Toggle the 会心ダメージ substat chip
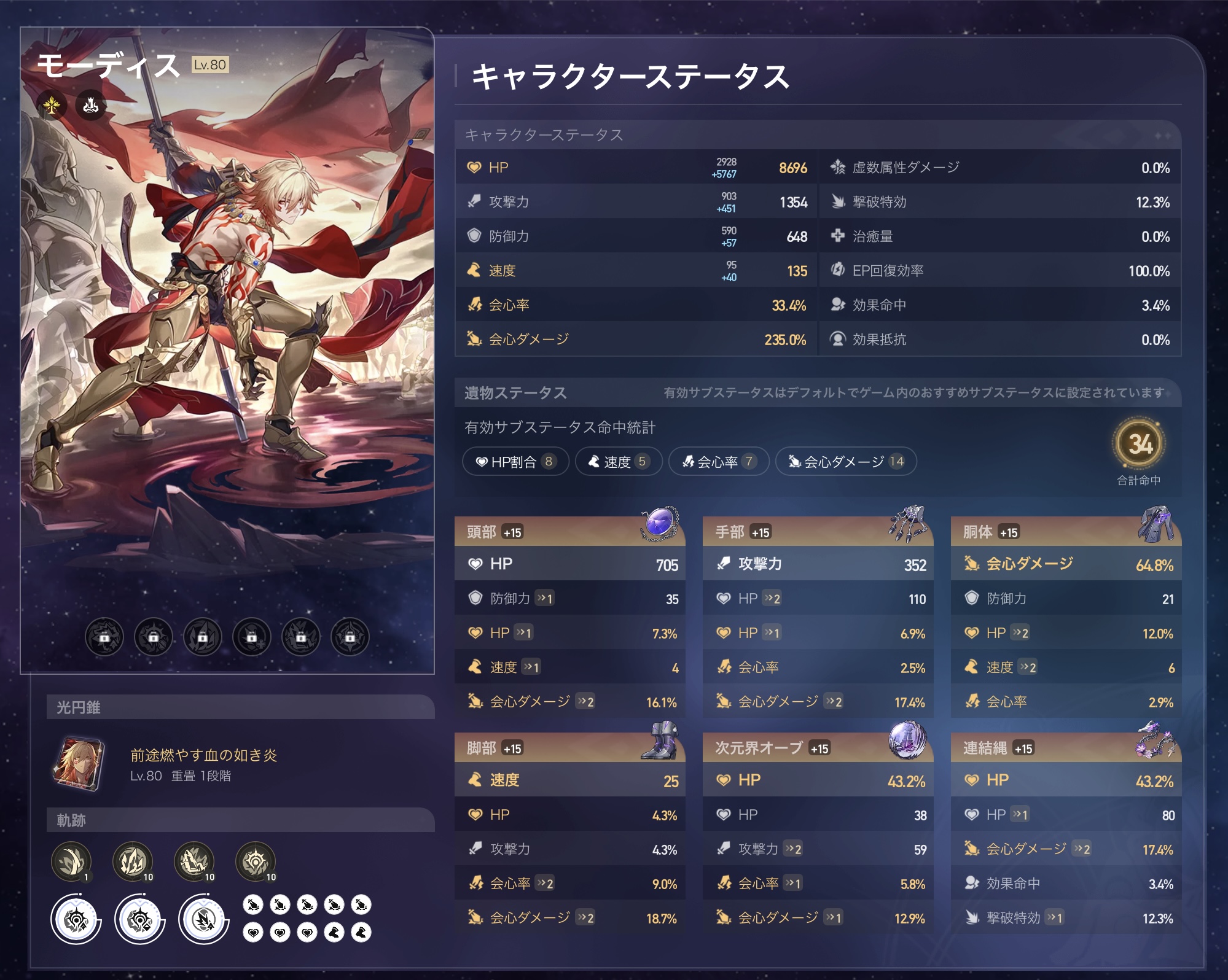Viewport: 1228px width, 980px height. 846,461
